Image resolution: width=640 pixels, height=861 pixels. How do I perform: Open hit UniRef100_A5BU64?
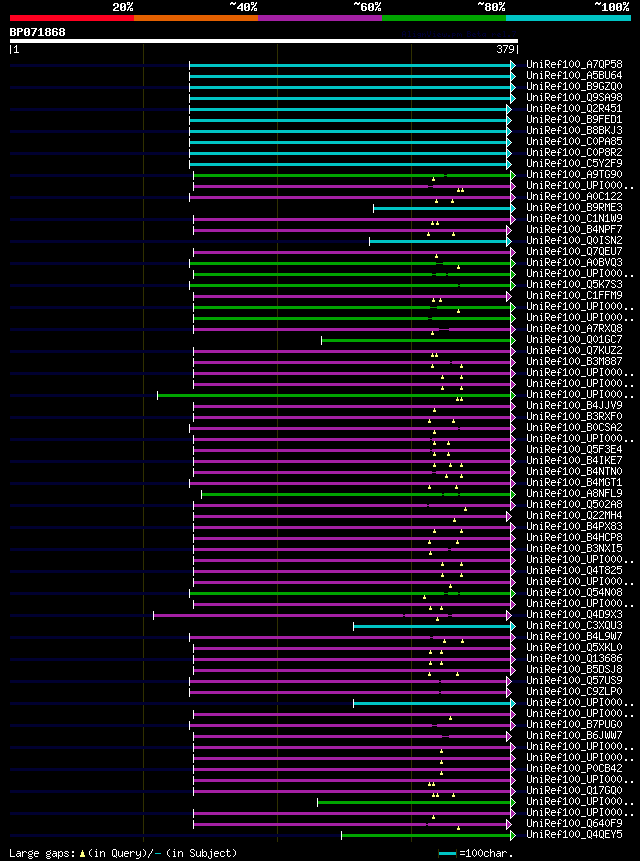point(574,76)
